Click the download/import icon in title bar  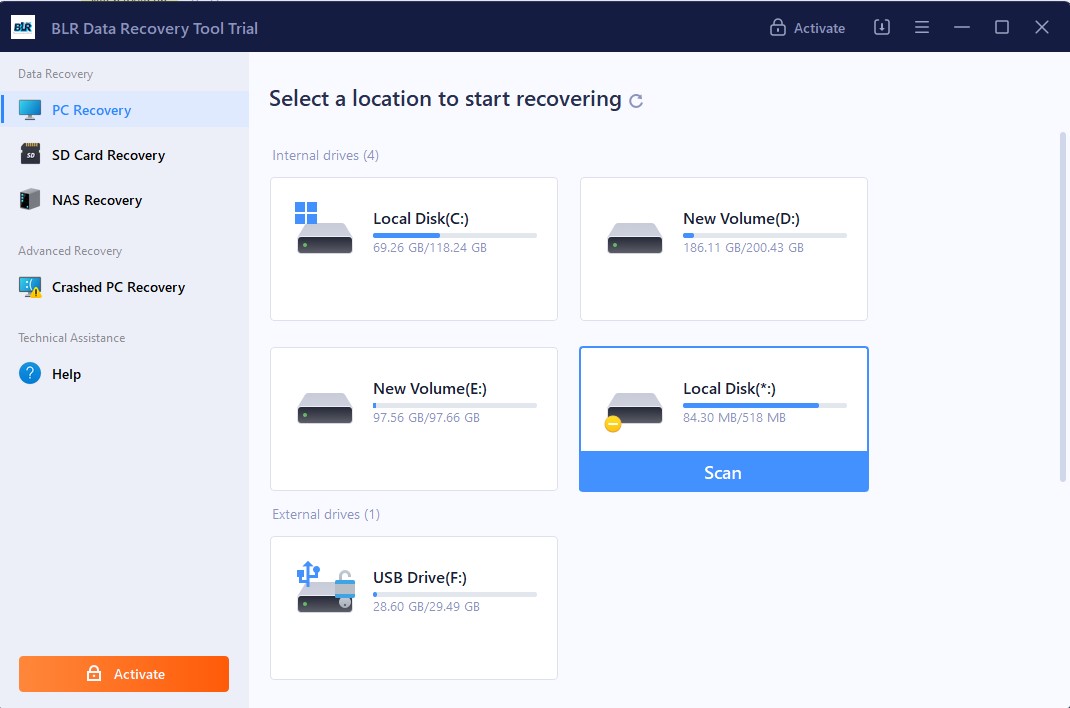pyautogui.click(x=882, y=27)
